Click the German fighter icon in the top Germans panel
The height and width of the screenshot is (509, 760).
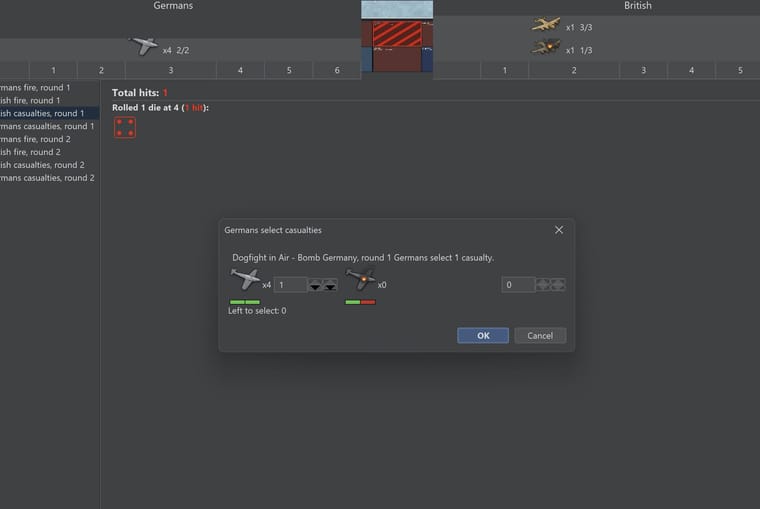coord(143,46)
